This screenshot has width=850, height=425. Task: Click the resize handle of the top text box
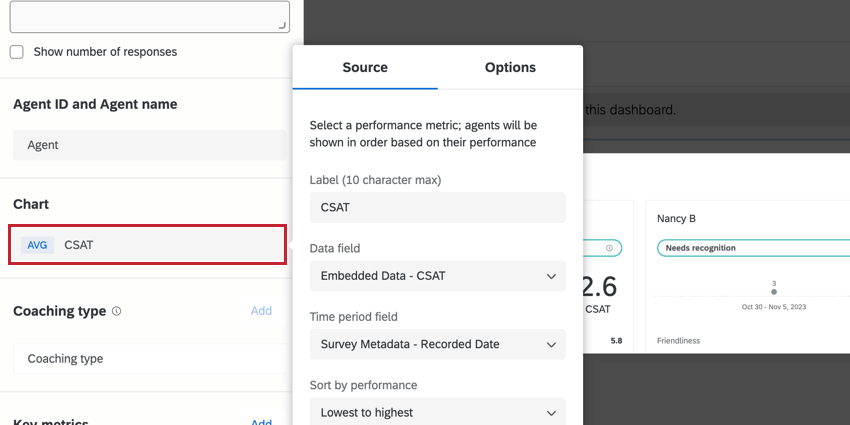(x=281, y=25)
